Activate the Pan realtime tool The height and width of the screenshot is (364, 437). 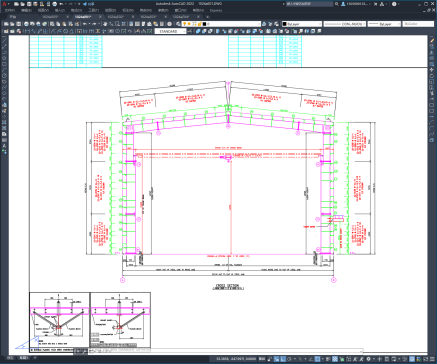[x=105, y=24]
